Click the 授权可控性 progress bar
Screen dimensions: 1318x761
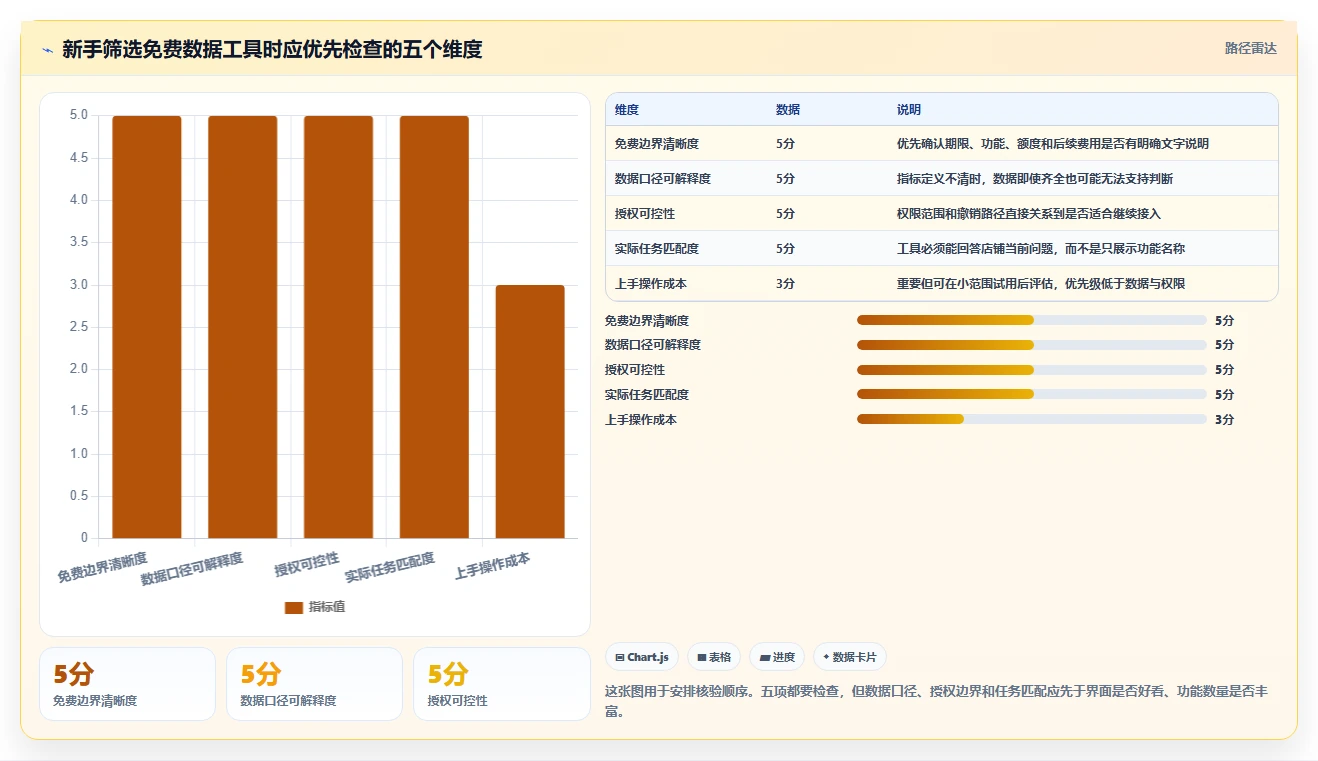click(1032, 370)
